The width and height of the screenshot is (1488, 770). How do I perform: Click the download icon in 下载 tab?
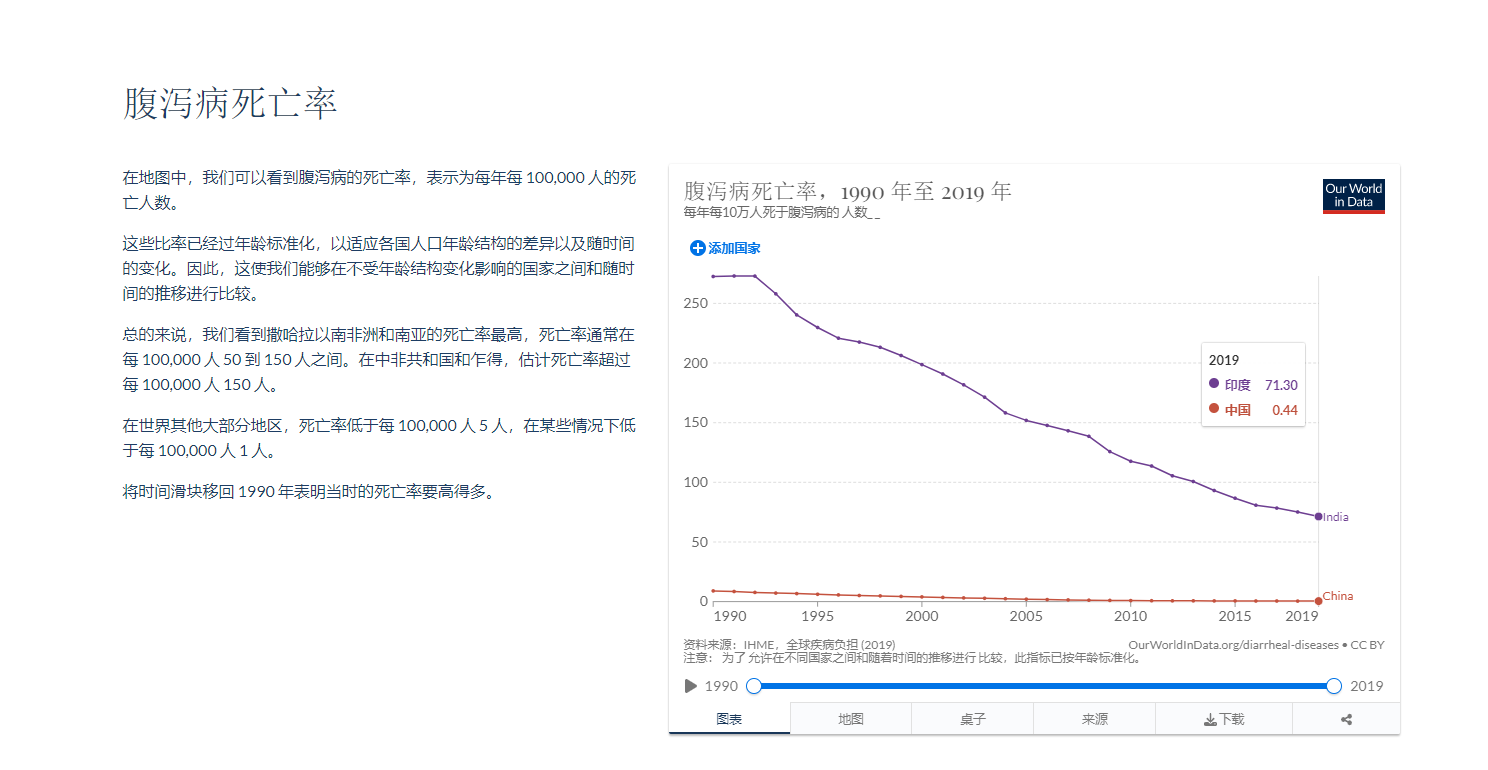point(1209,719)
